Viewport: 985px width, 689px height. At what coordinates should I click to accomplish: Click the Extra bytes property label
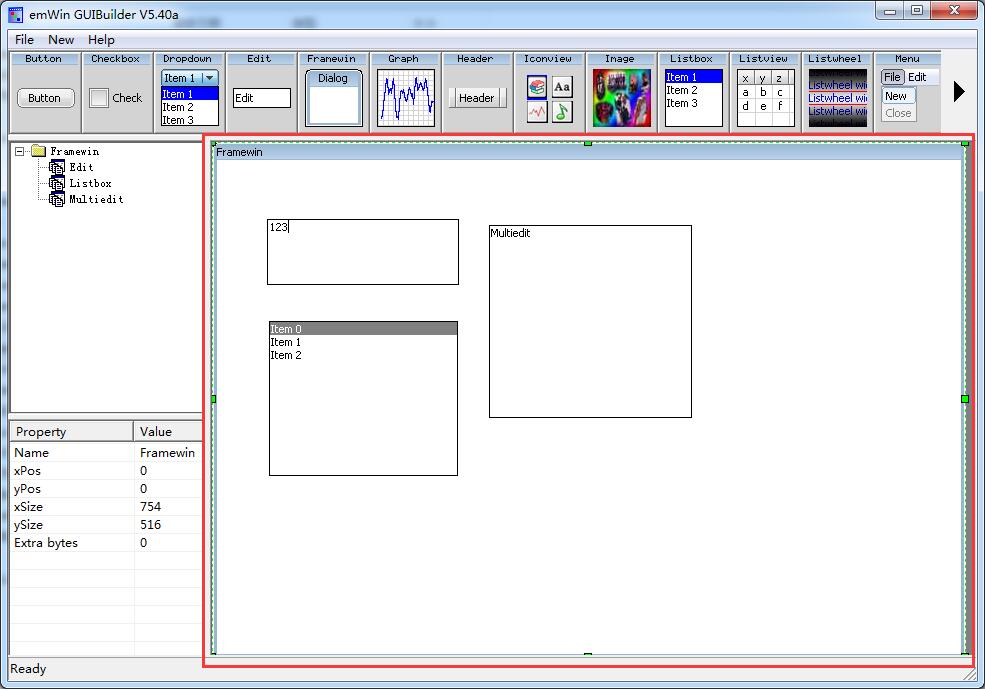coord(46,543)
